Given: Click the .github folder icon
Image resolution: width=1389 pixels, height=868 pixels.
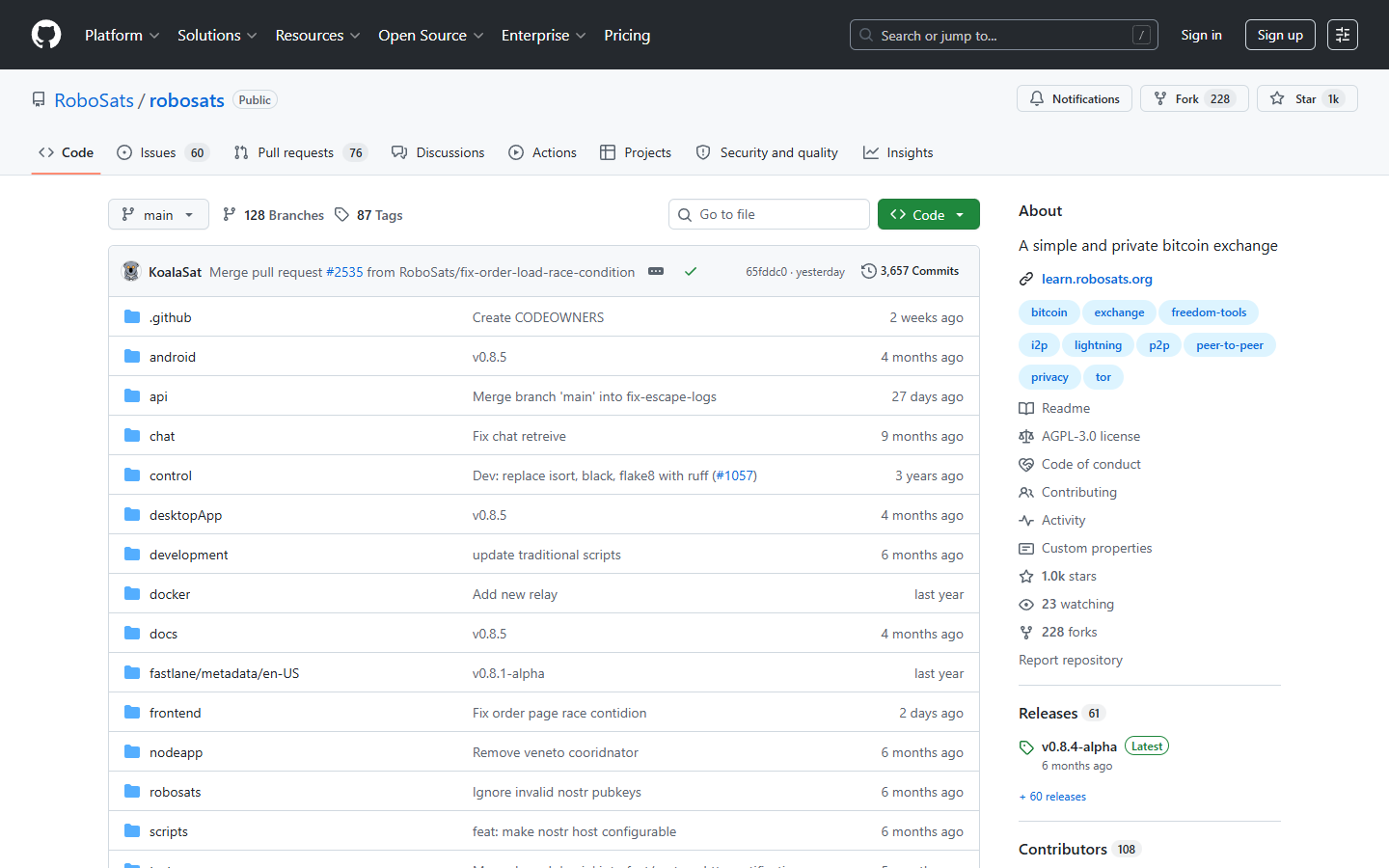Looking at the screenshot, I should (132, 317).
